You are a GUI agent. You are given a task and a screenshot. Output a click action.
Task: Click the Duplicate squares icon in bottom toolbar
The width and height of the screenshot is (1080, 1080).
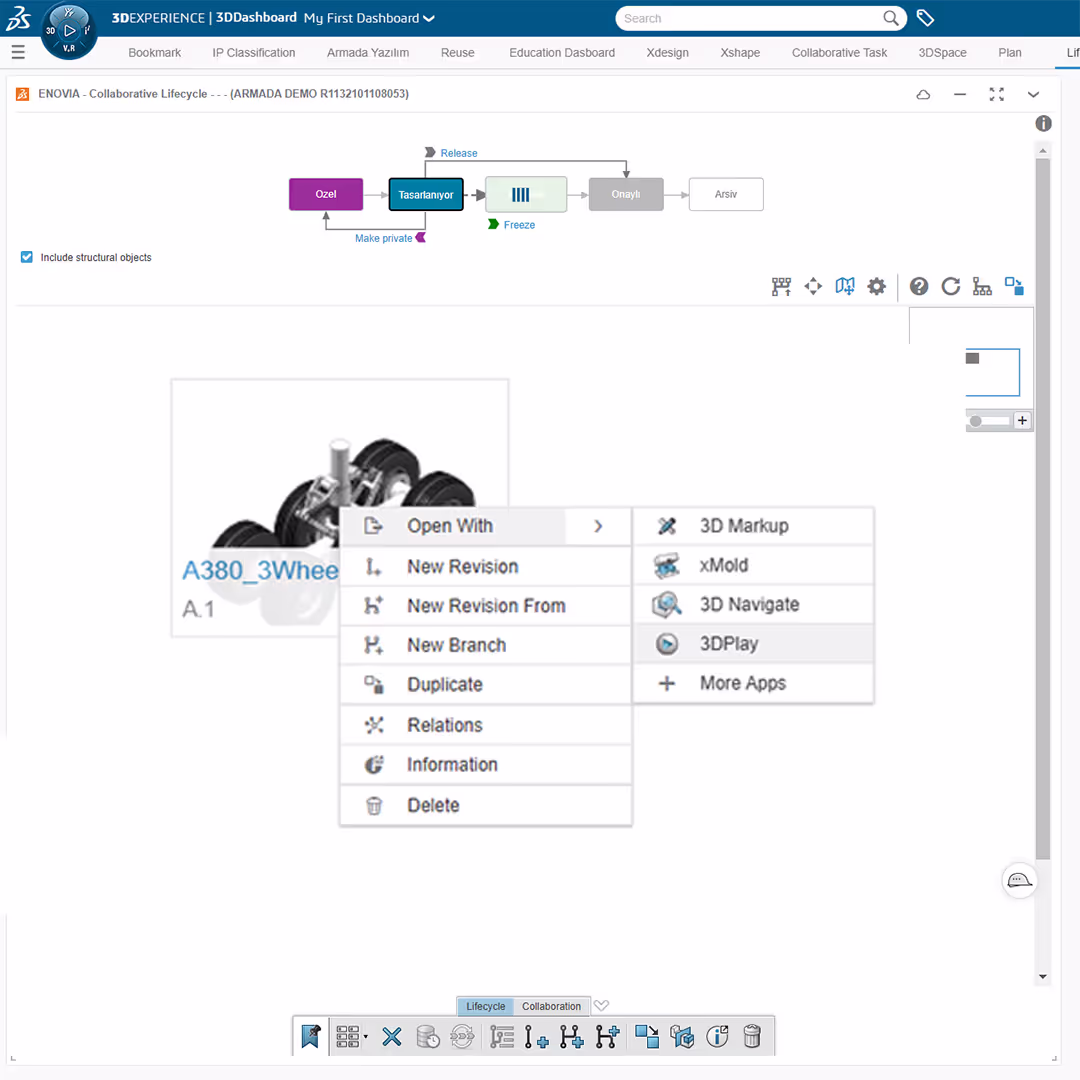pyautogui.click(x=646, y=1037)
